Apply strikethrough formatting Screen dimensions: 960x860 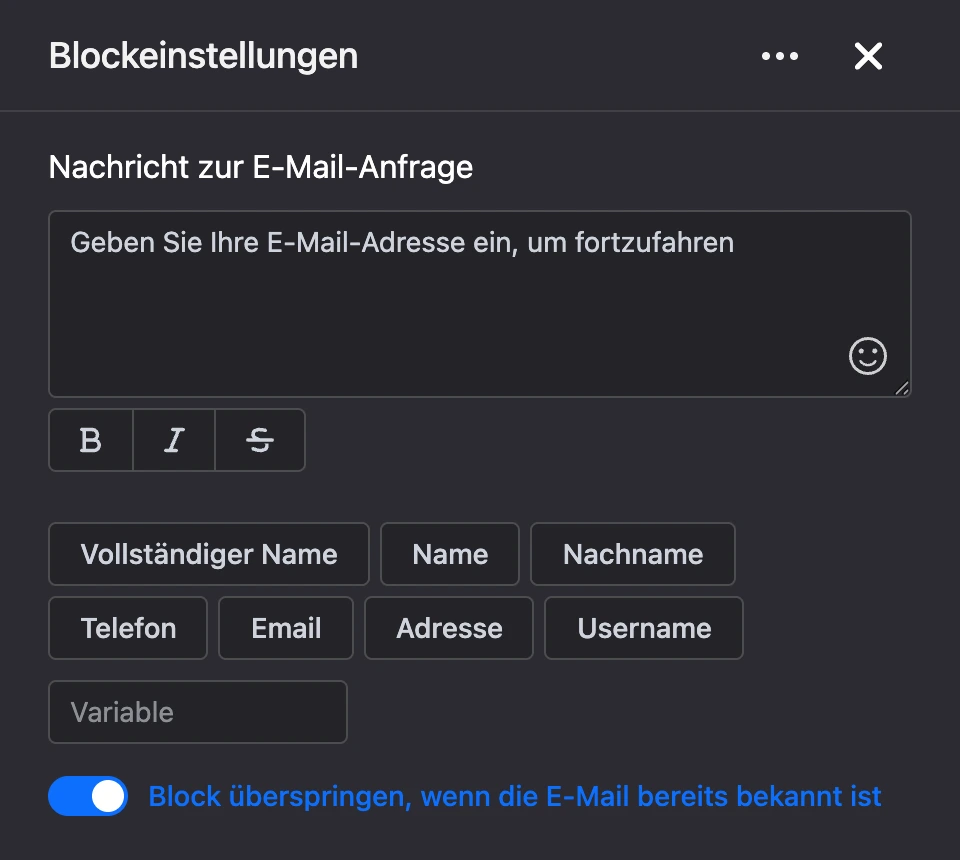[x=260, y=440]
